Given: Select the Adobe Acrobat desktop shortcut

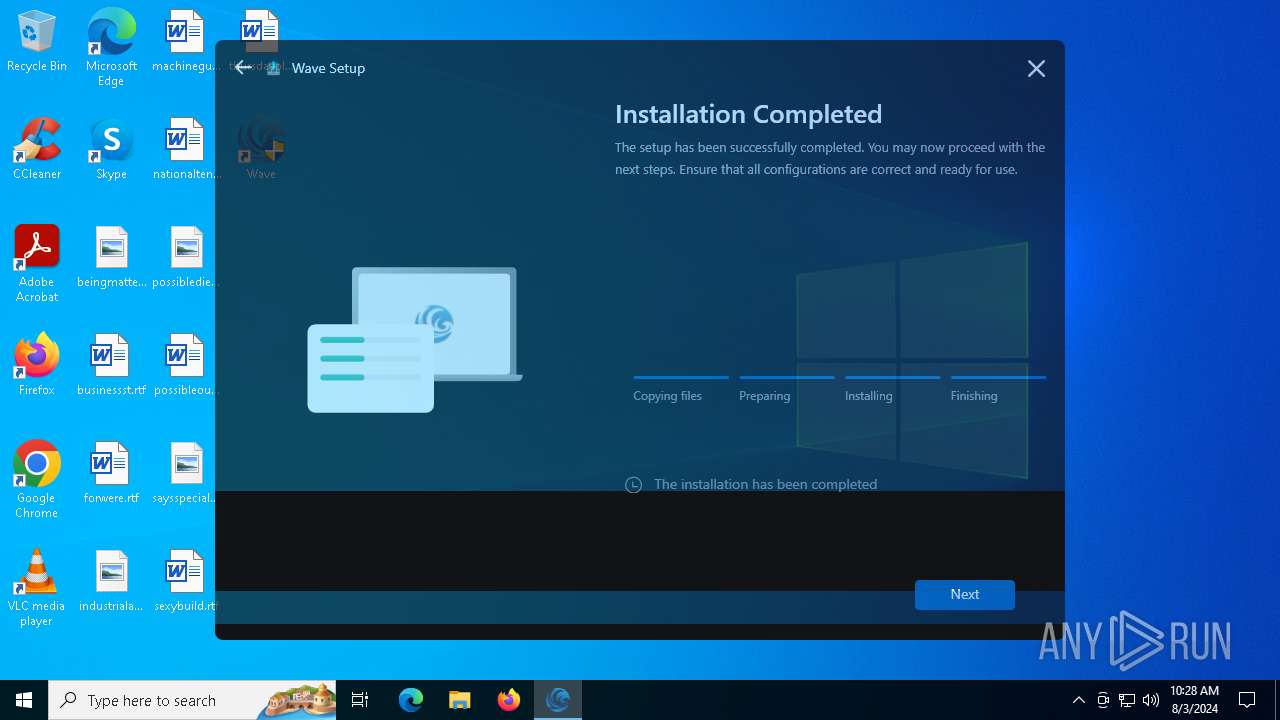Looking at the screenshot, I should [x=37, y=264].
